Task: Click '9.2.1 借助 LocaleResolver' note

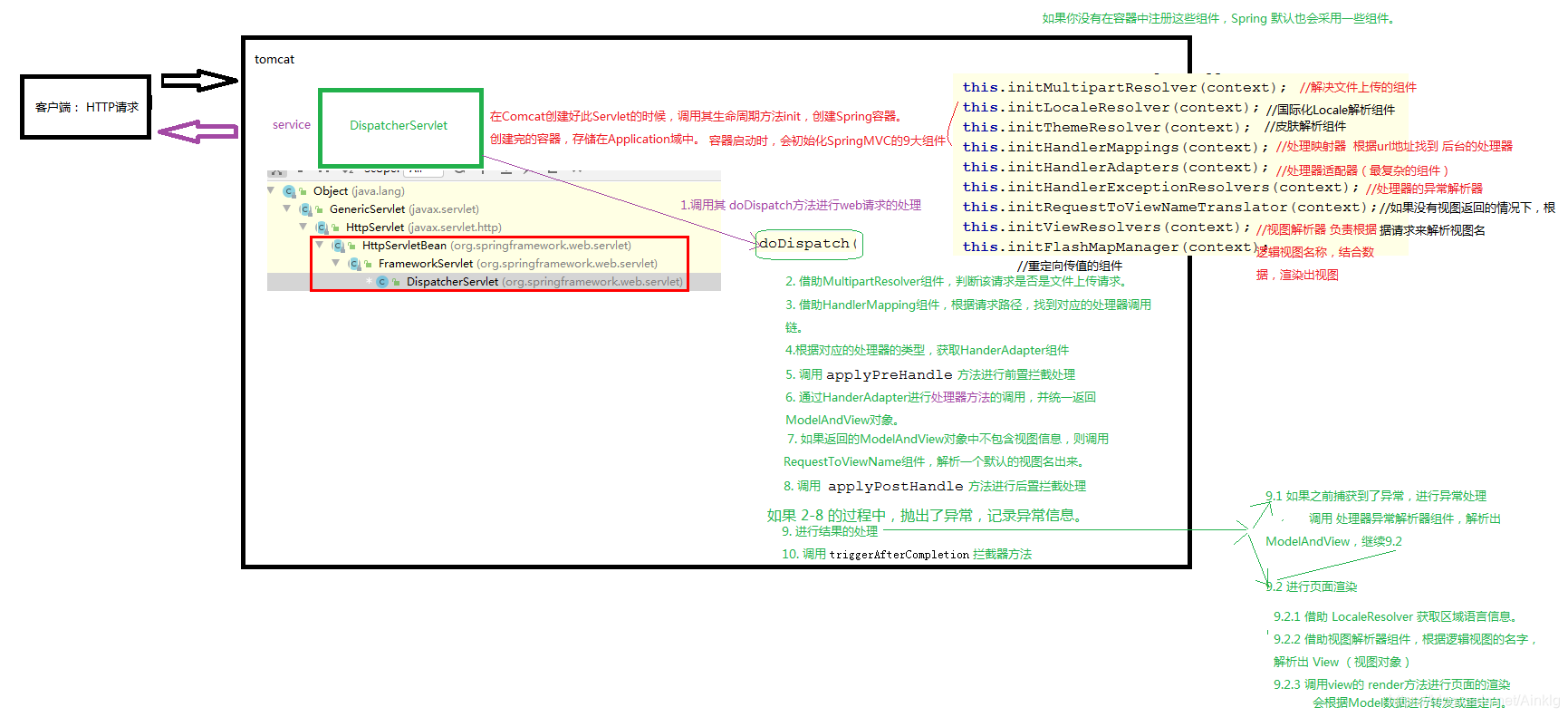Action: coord(1396,617)
